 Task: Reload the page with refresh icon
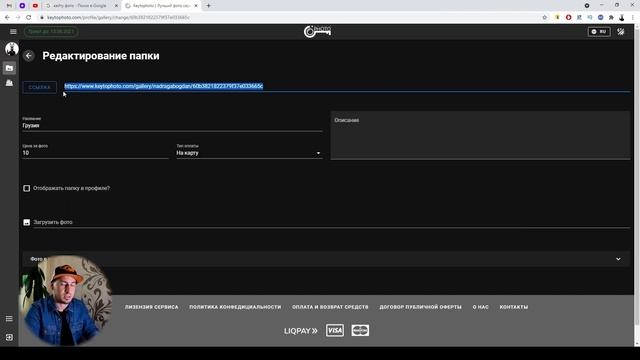click(29, 18)
